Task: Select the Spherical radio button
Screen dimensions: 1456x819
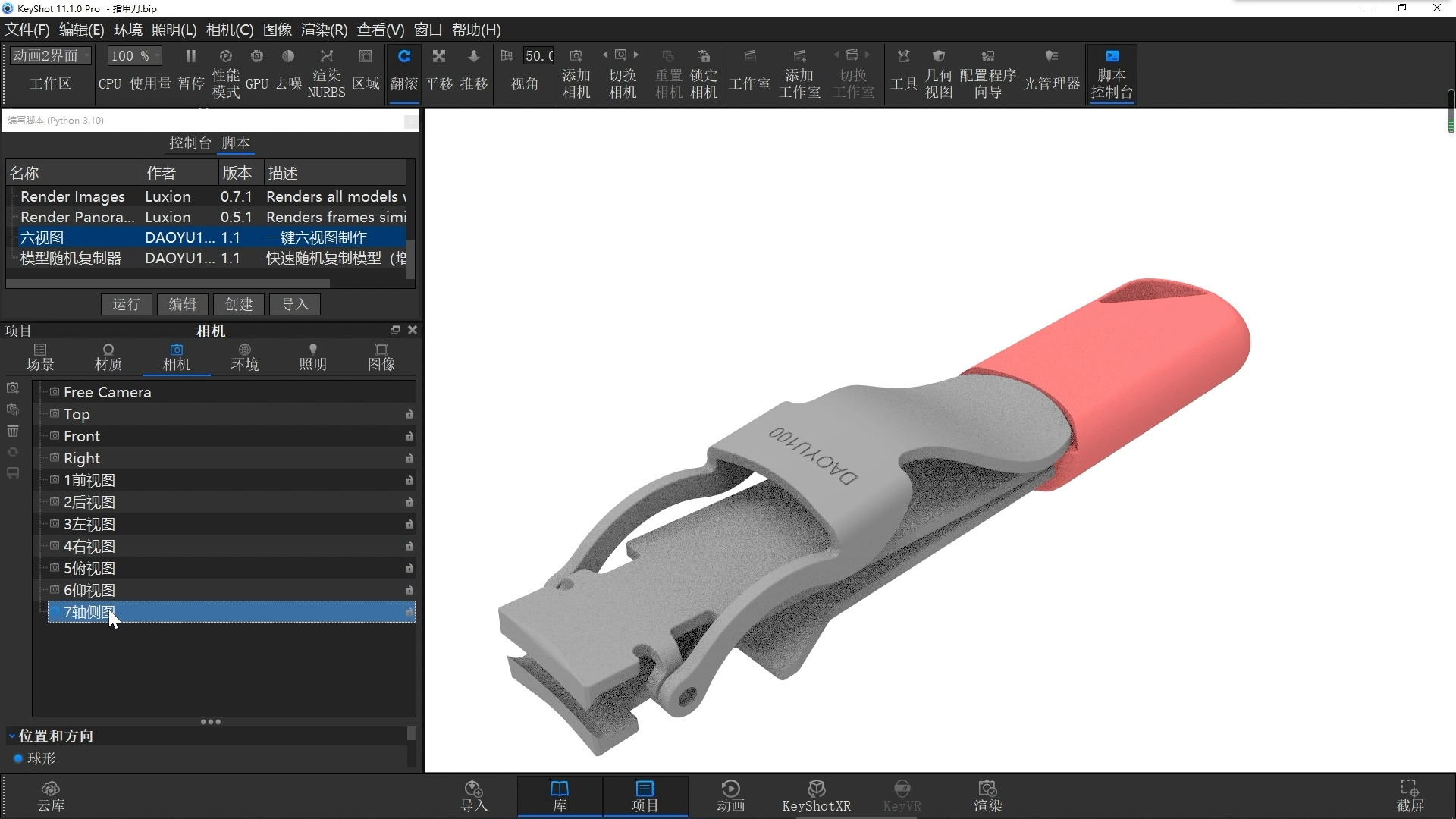Action: point(19,758)
